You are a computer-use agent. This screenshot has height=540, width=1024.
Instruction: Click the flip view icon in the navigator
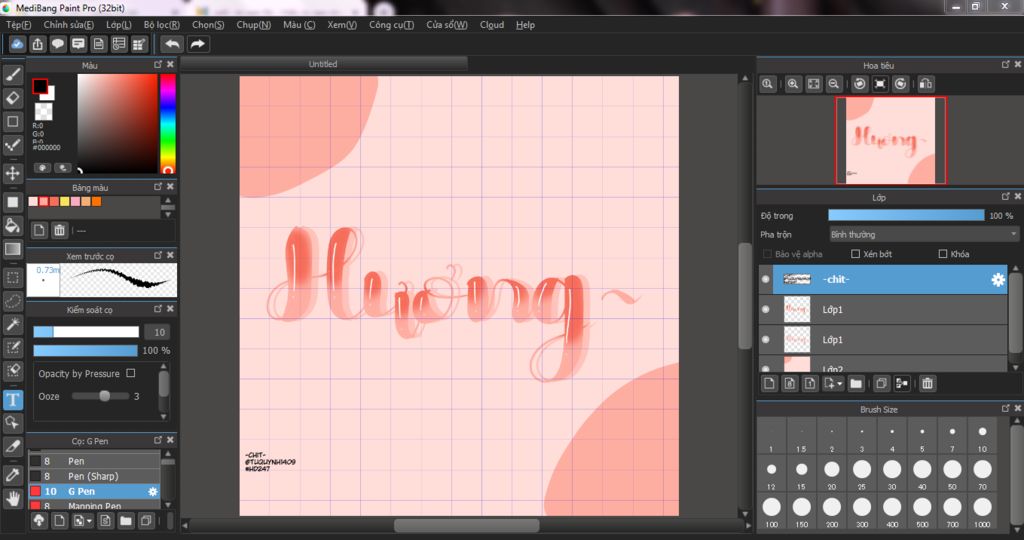(925, 84)
